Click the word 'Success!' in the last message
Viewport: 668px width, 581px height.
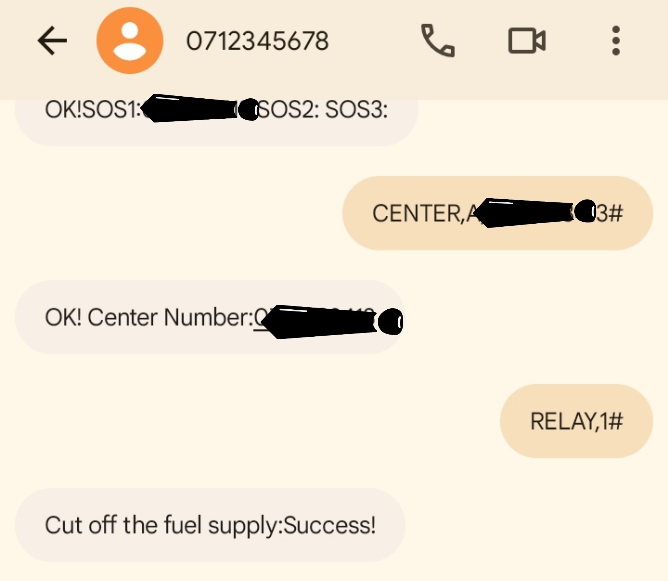click(330, 525)
